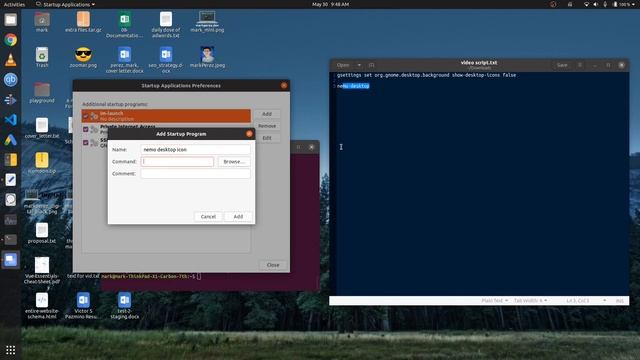
Task: Launch Visual Studio Code from the dock
Action: point(11,120)
